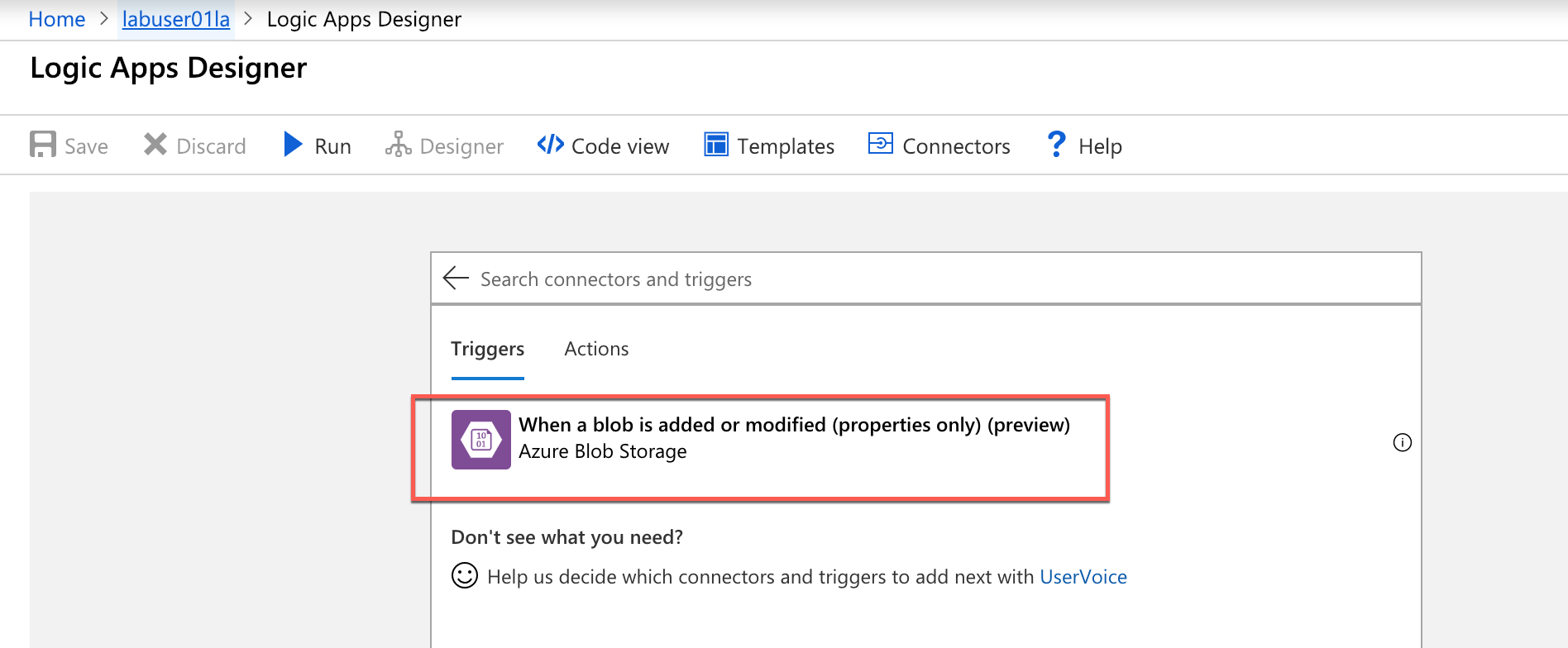Click the Templates label

[786, 146]
